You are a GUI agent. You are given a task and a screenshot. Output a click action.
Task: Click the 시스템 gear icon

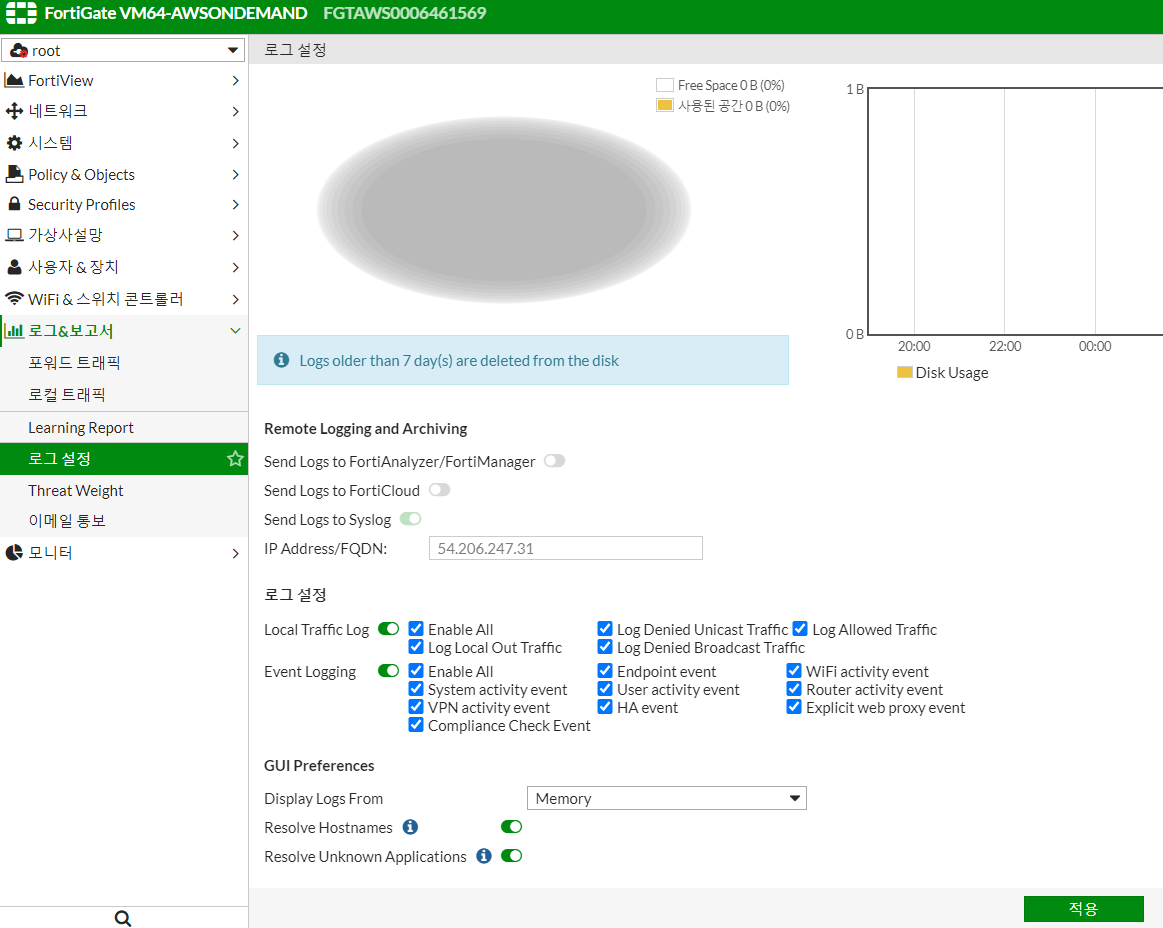coord(14,142)
